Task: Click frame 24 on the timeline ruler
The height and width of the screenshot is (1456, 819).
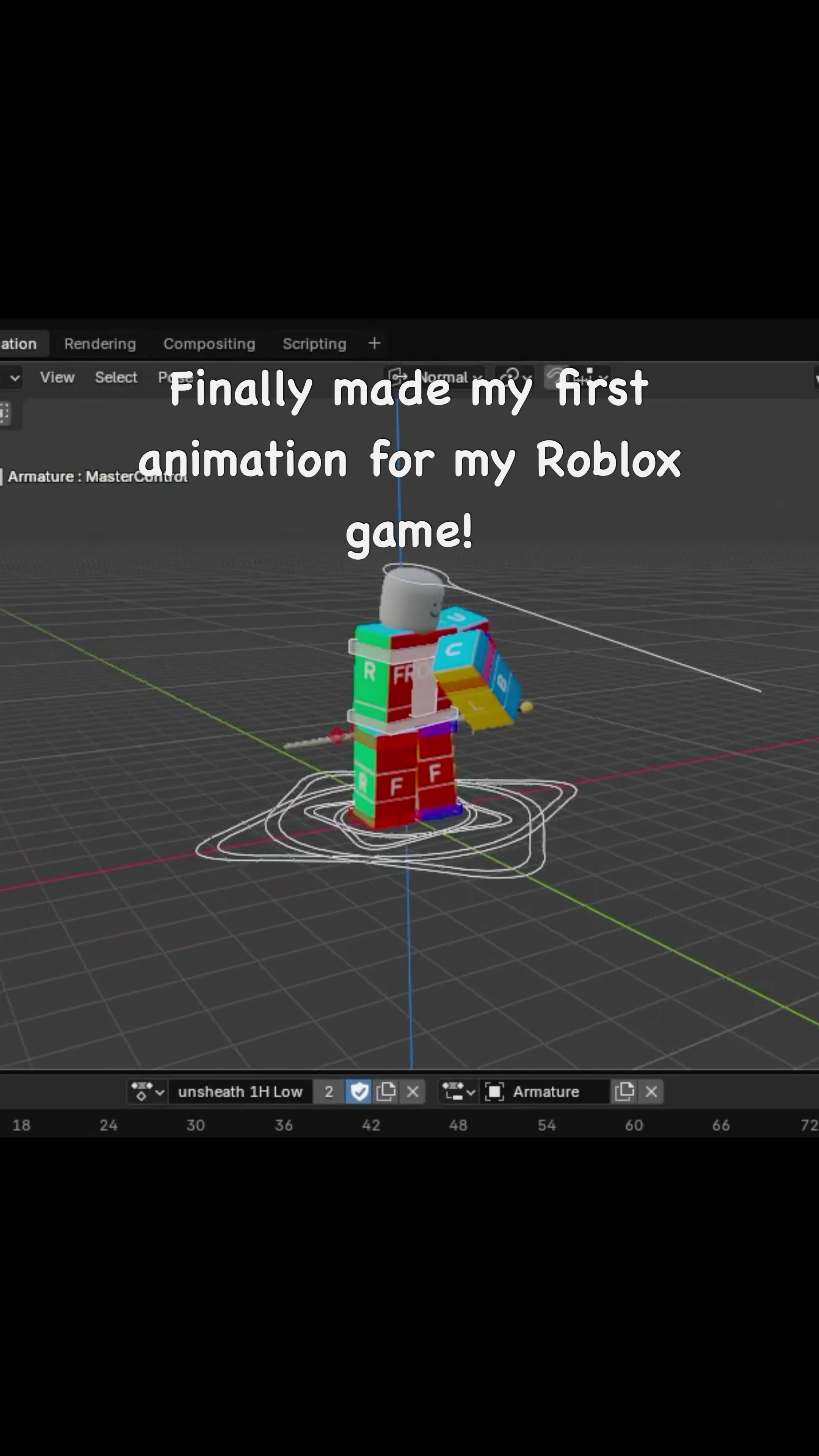Action: pyautogui.click(x=108, y=1125)
